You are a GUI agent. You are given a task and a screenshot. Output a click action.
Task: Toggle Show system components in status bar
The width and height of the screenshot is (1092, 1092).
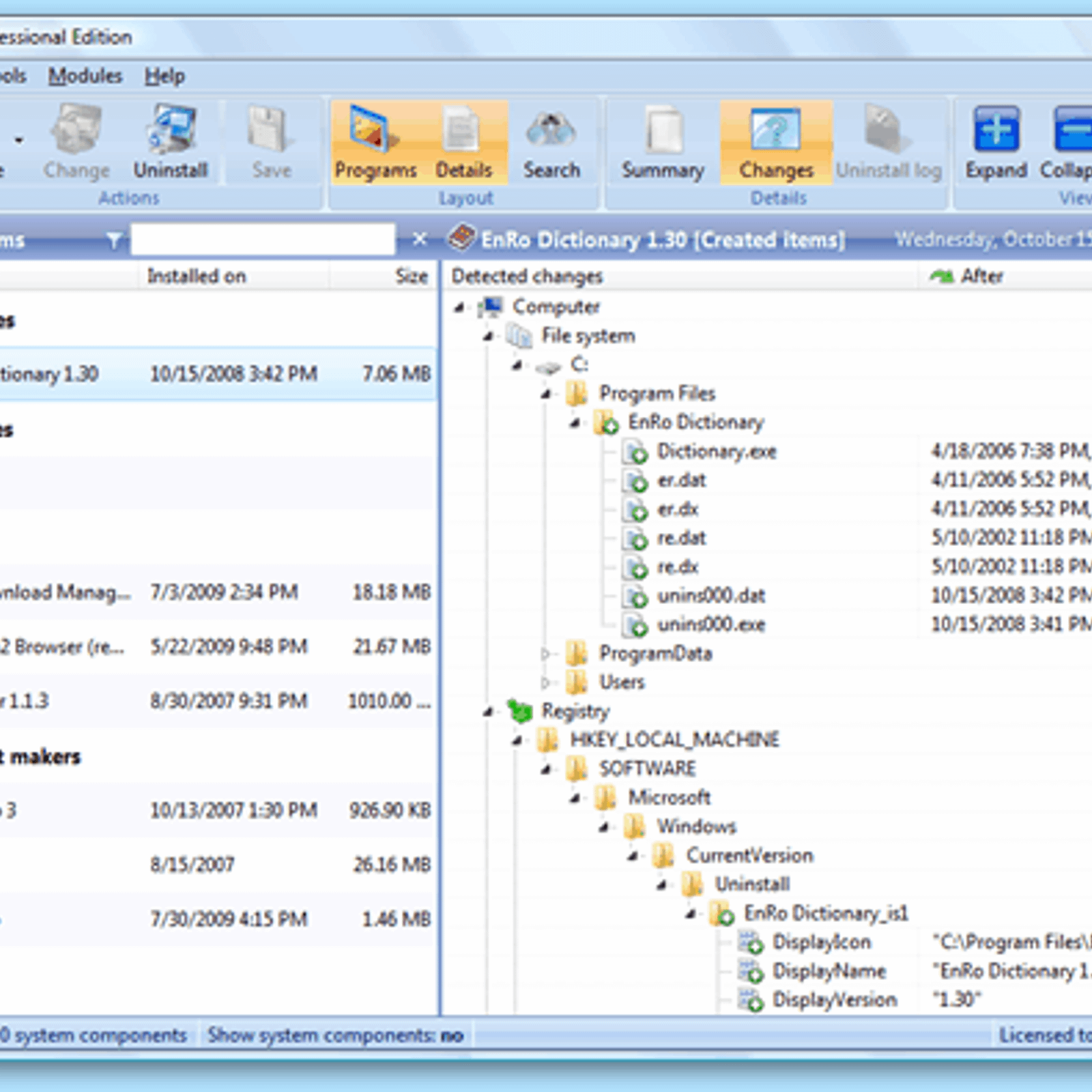(335, 1035)
